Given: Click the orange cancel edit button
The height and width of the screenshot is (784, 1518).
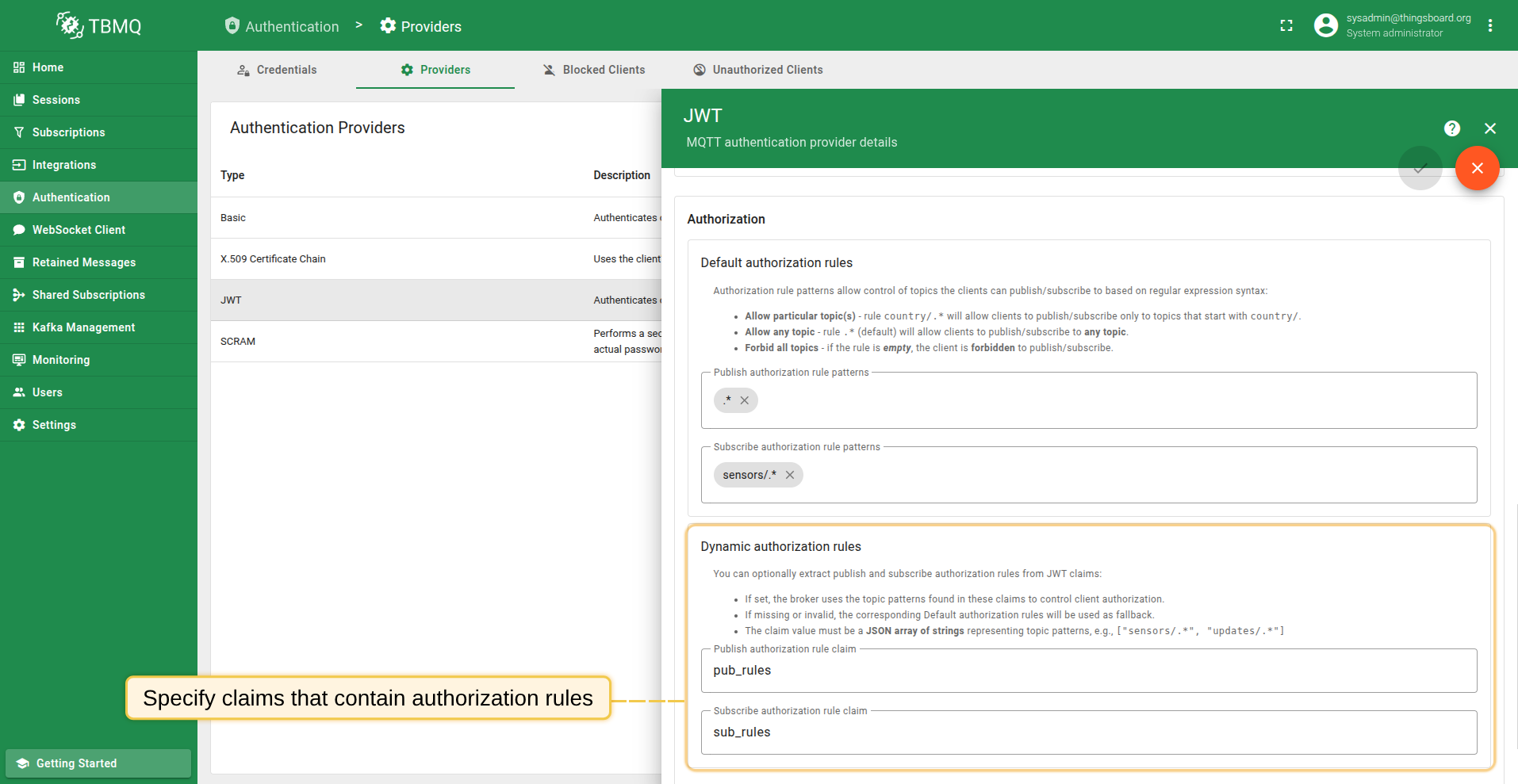Looking at the screenshot, I should (1477, 168).
